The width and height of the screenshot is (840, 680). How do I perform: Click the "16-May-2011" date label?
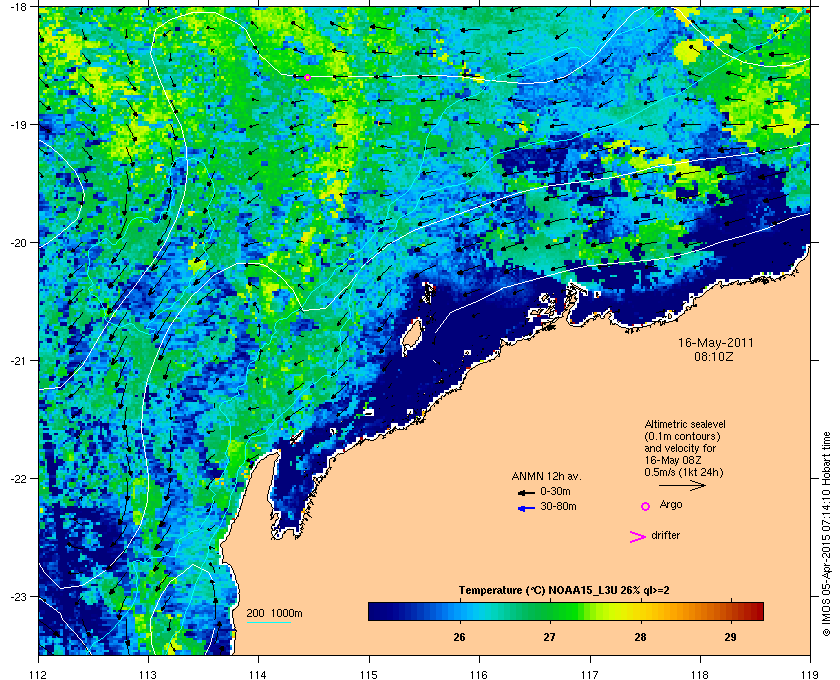716,342
